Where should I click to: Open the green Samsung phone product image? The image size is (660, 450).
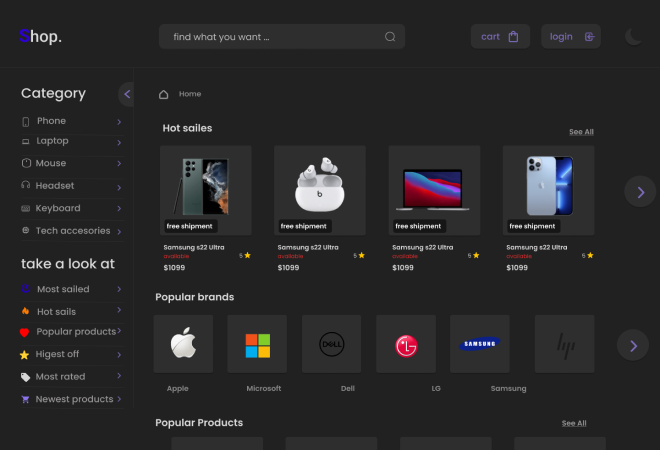click(206, 186)
